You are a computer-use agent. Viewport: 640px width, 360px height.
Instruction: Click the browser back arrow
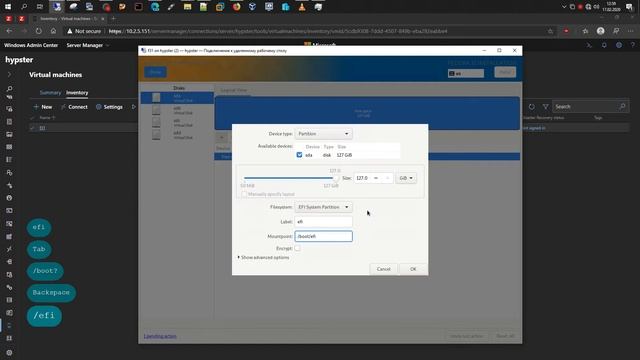[9, 31]
